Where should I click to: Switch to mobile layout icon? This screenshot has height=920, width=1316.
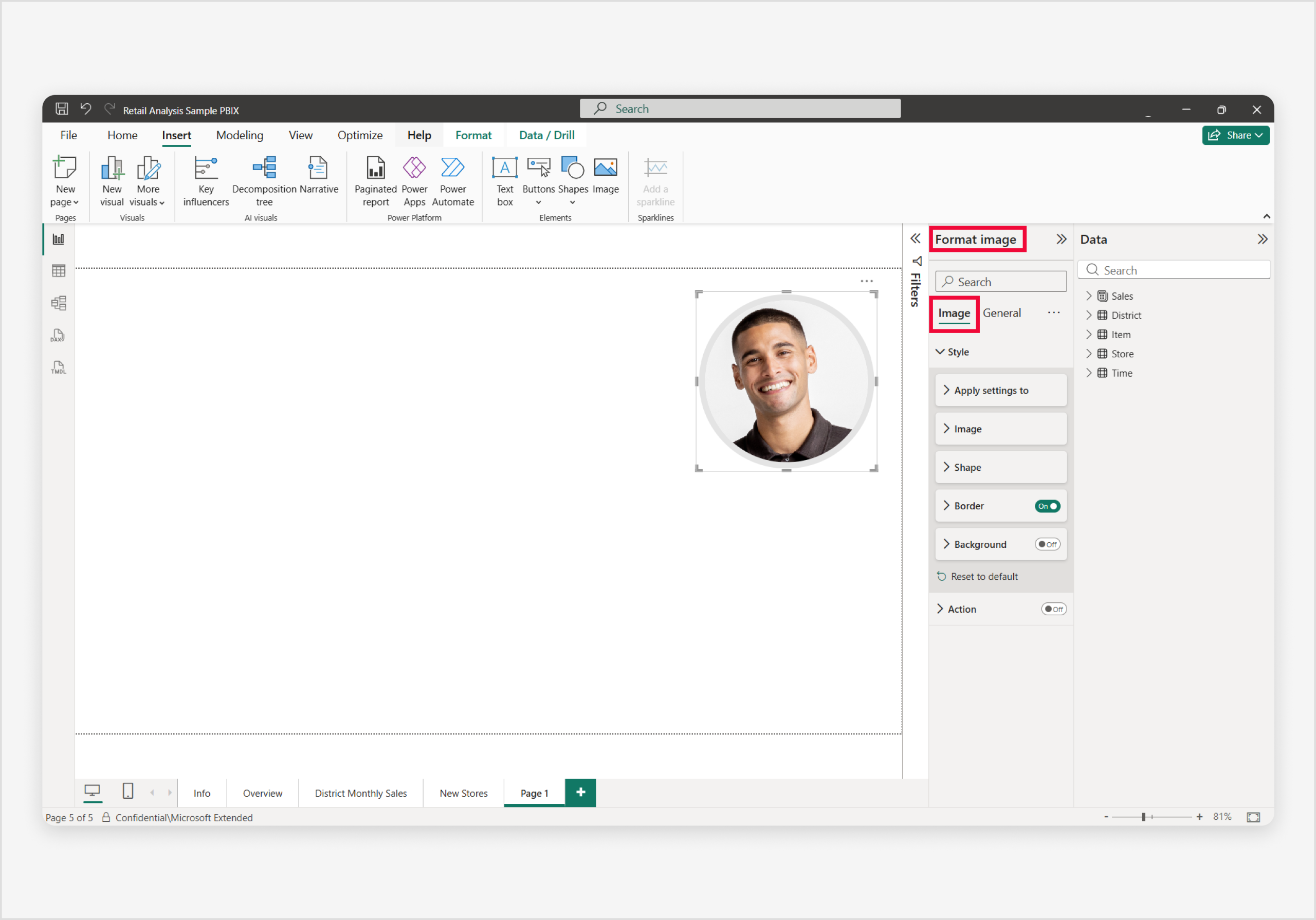click(128, 792)
